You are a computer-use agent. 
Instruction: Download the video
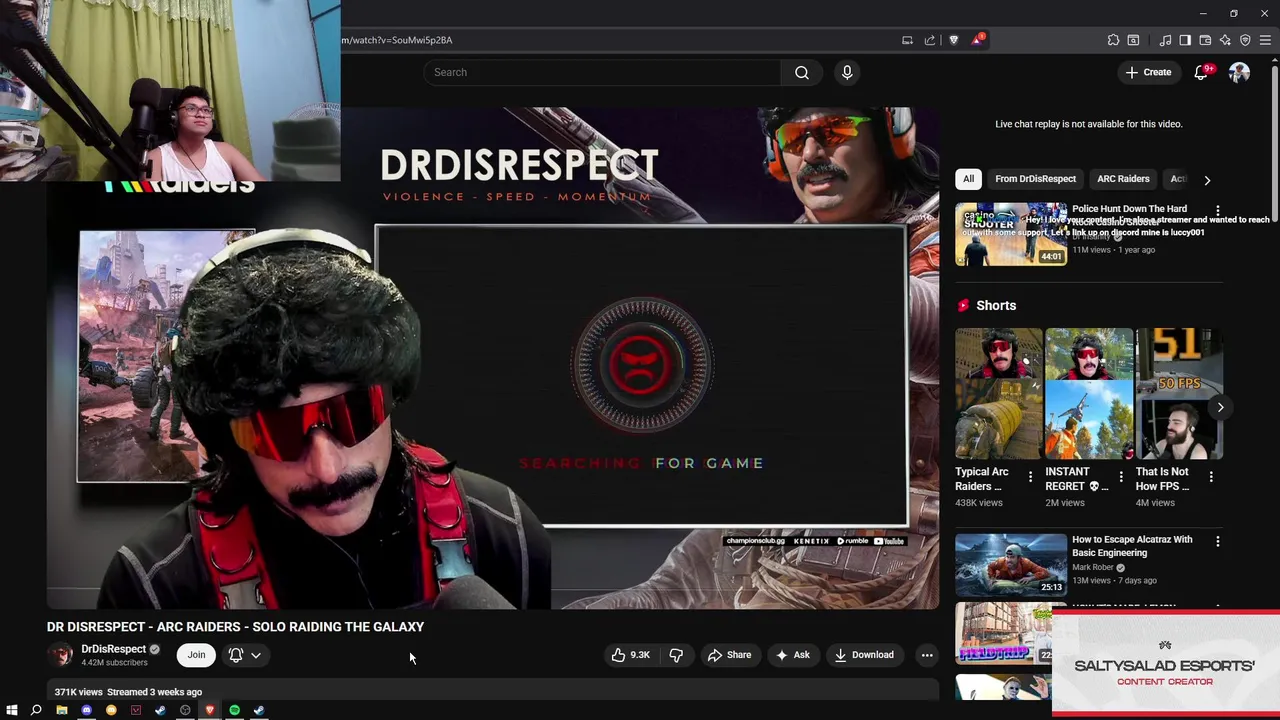click(864, 655)
